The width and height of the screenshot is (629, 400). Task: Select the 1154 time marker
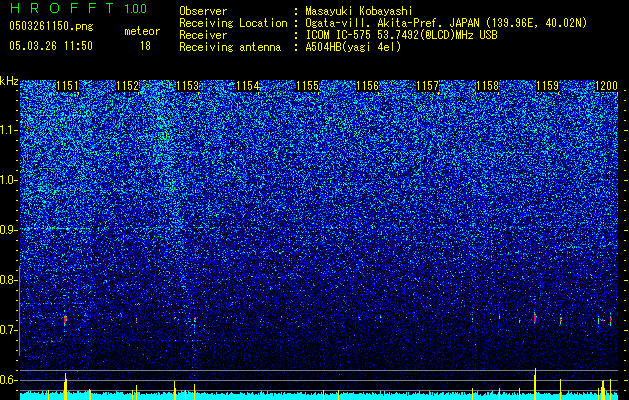(x=248, y=86)
